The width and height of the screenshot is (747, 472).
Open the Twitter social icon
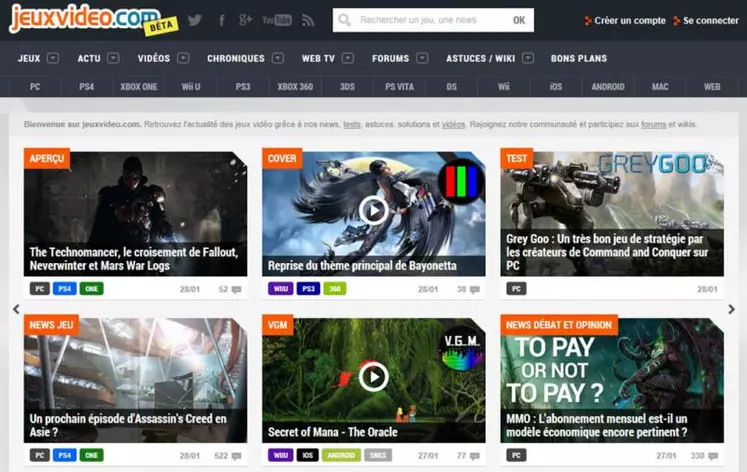point(194,20)
